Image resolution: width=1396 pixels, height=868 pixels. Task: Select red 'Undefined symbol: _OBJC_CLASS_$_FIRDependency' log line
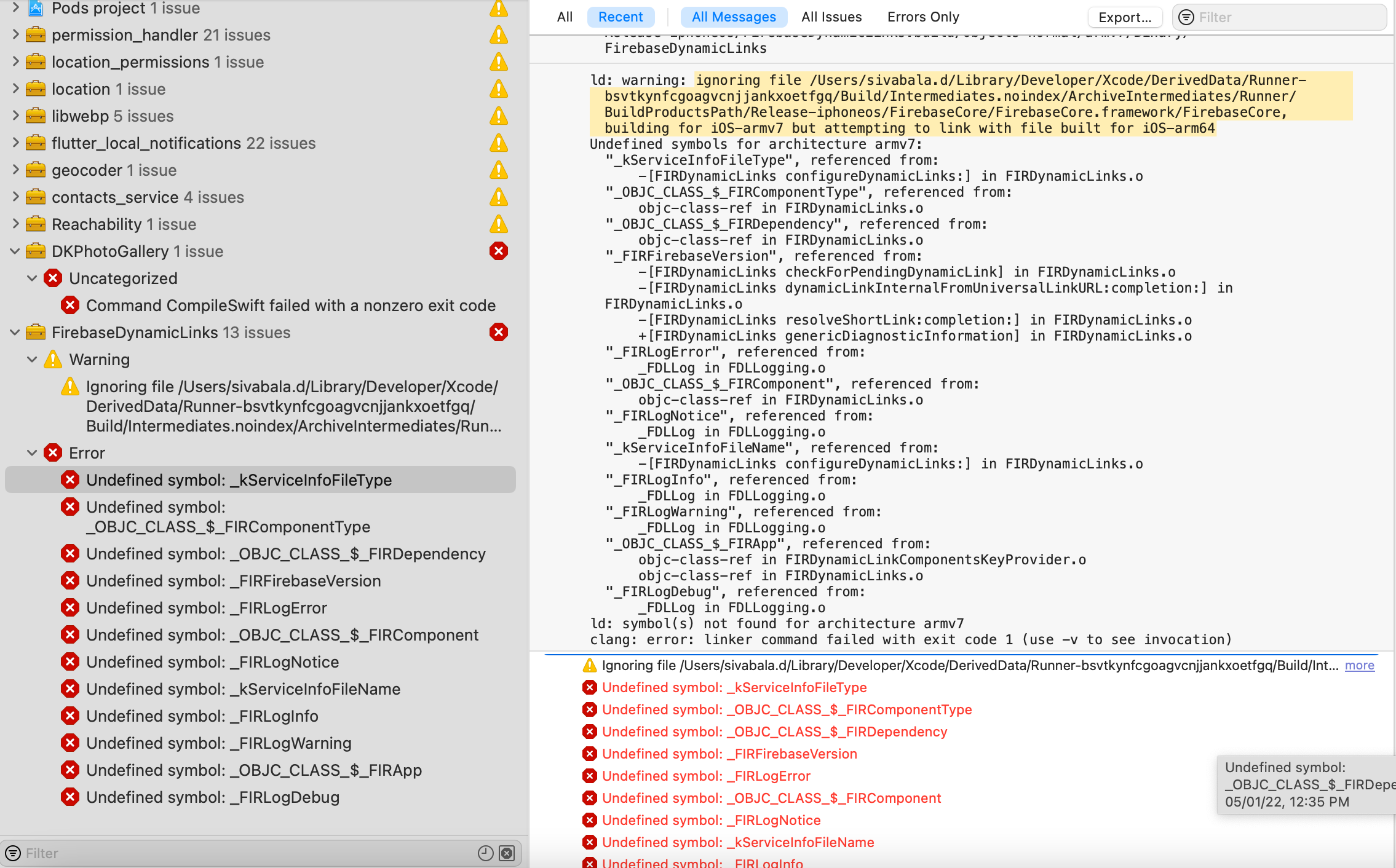pyautogui.click(x=775, y=732)
